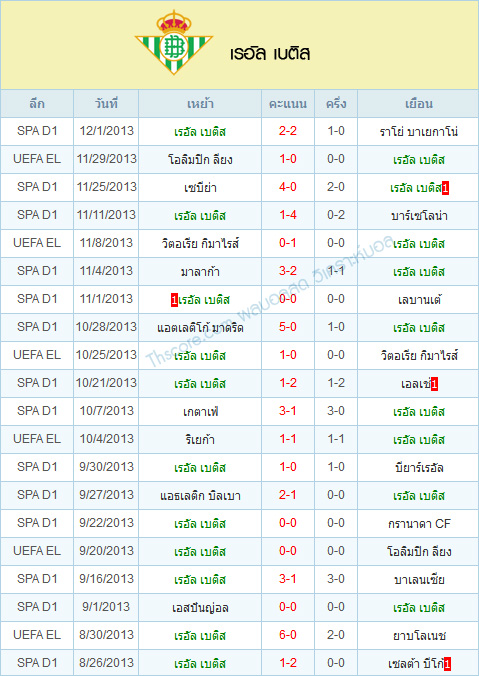Click the เยือน column header
The width and height of the screenshot is (479, 676).
418,103
